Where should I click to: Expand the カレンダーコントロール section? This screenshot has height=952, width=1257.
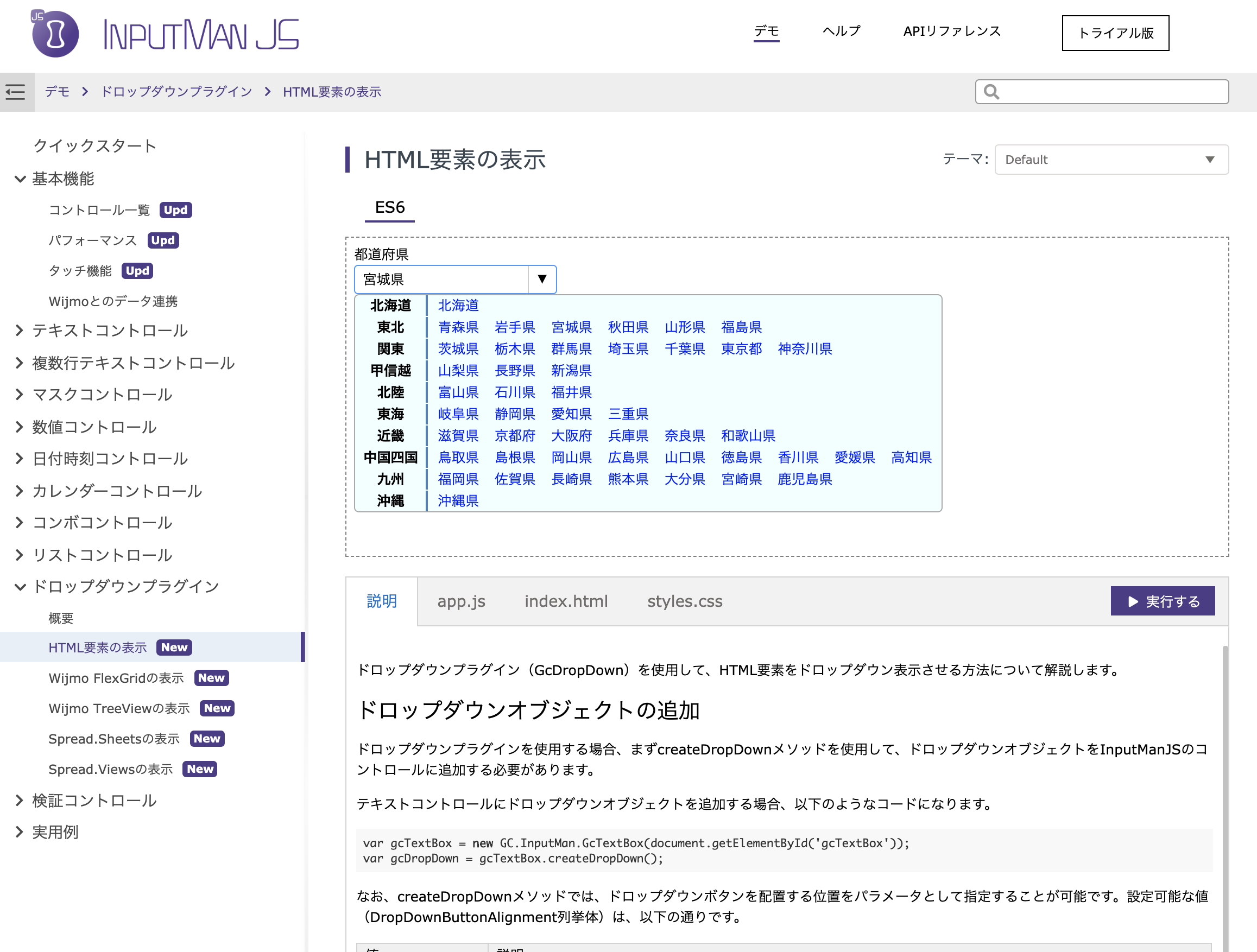click(x=20, y=491)
